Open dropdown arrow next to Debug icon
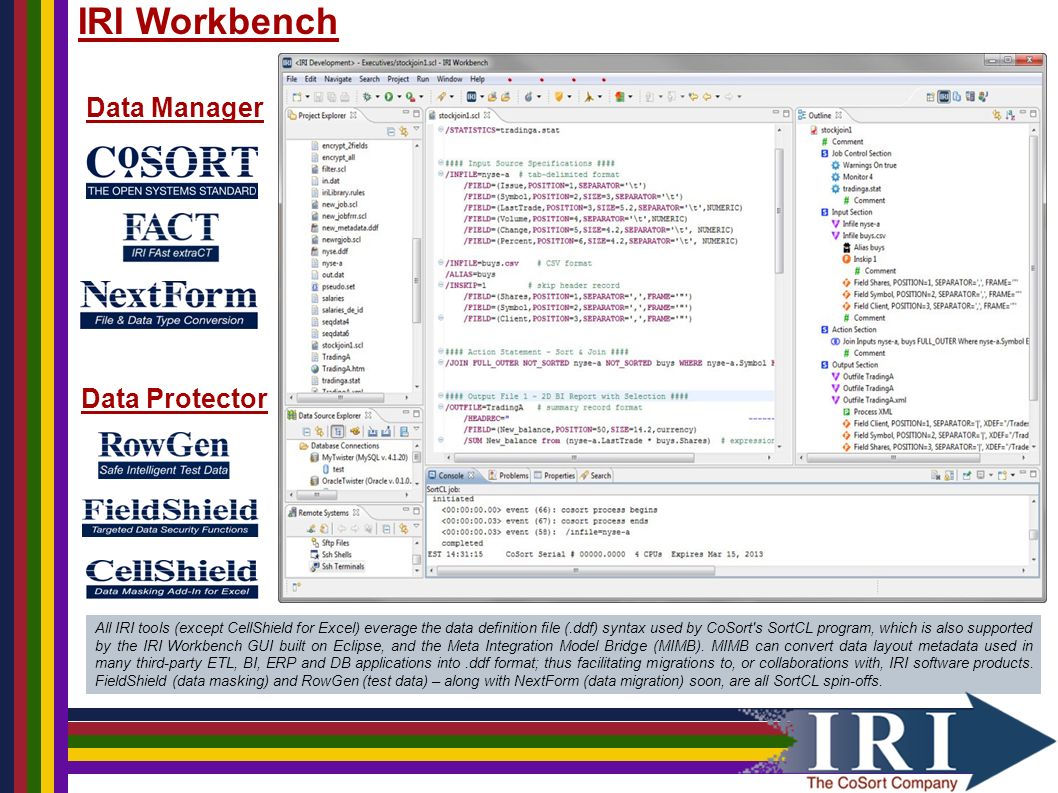This screenshot has height=793, width=1058. [x=377, y=97]
